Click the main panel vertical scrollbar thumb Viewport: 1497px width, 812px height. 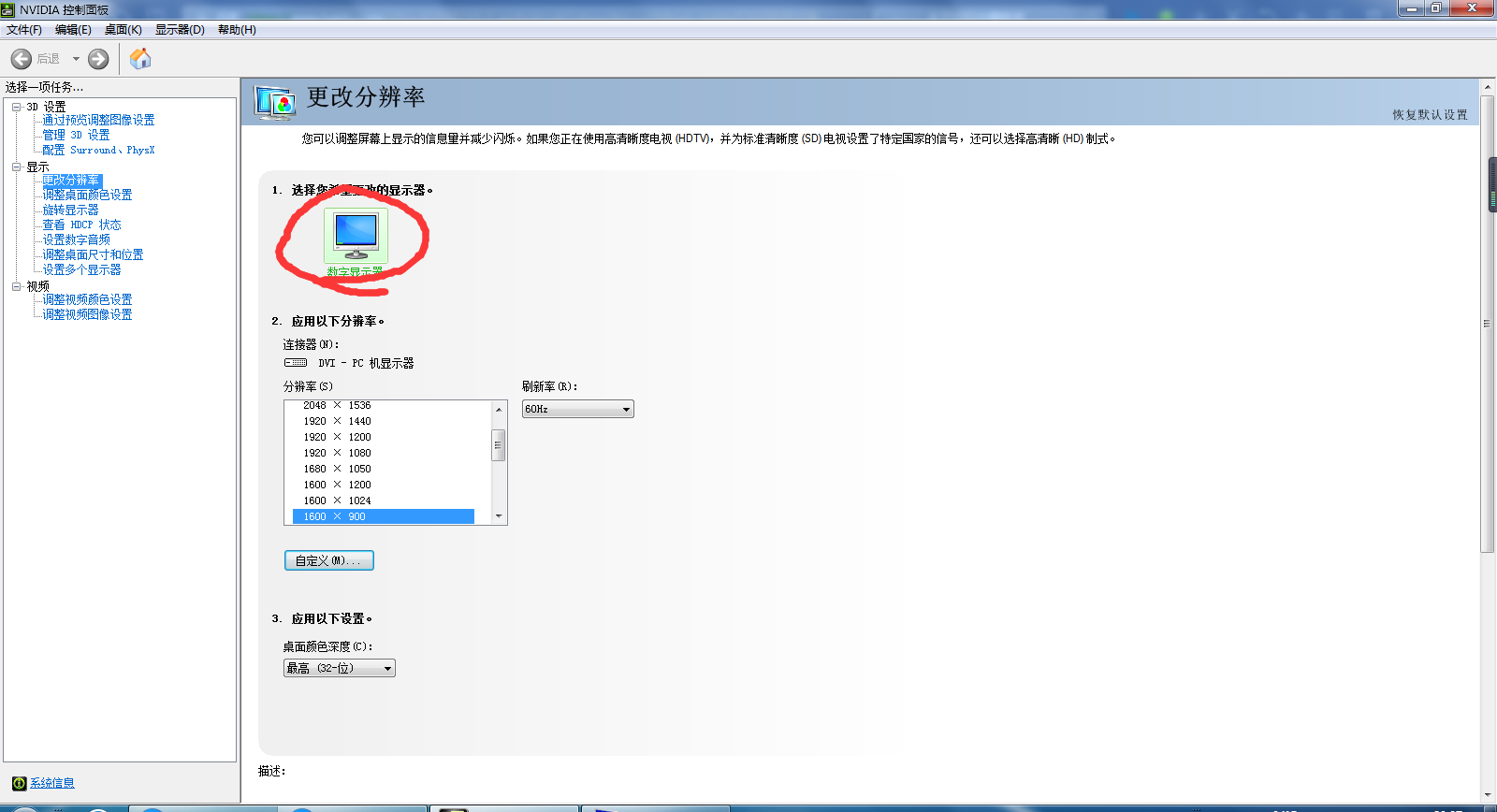click(1488, 324)
